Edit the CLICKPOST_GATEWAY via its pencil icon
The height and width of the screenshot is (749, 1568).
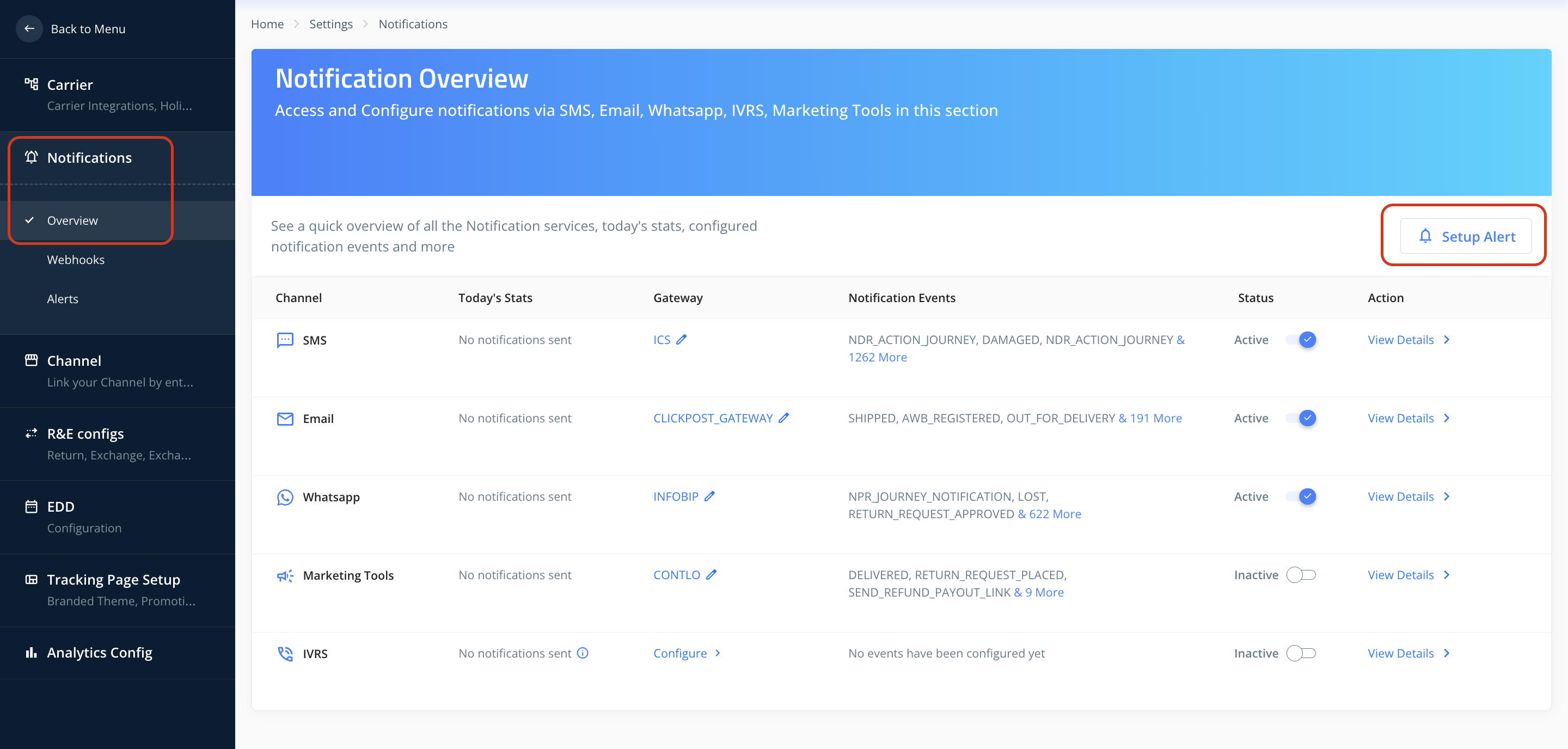point(783,418)
